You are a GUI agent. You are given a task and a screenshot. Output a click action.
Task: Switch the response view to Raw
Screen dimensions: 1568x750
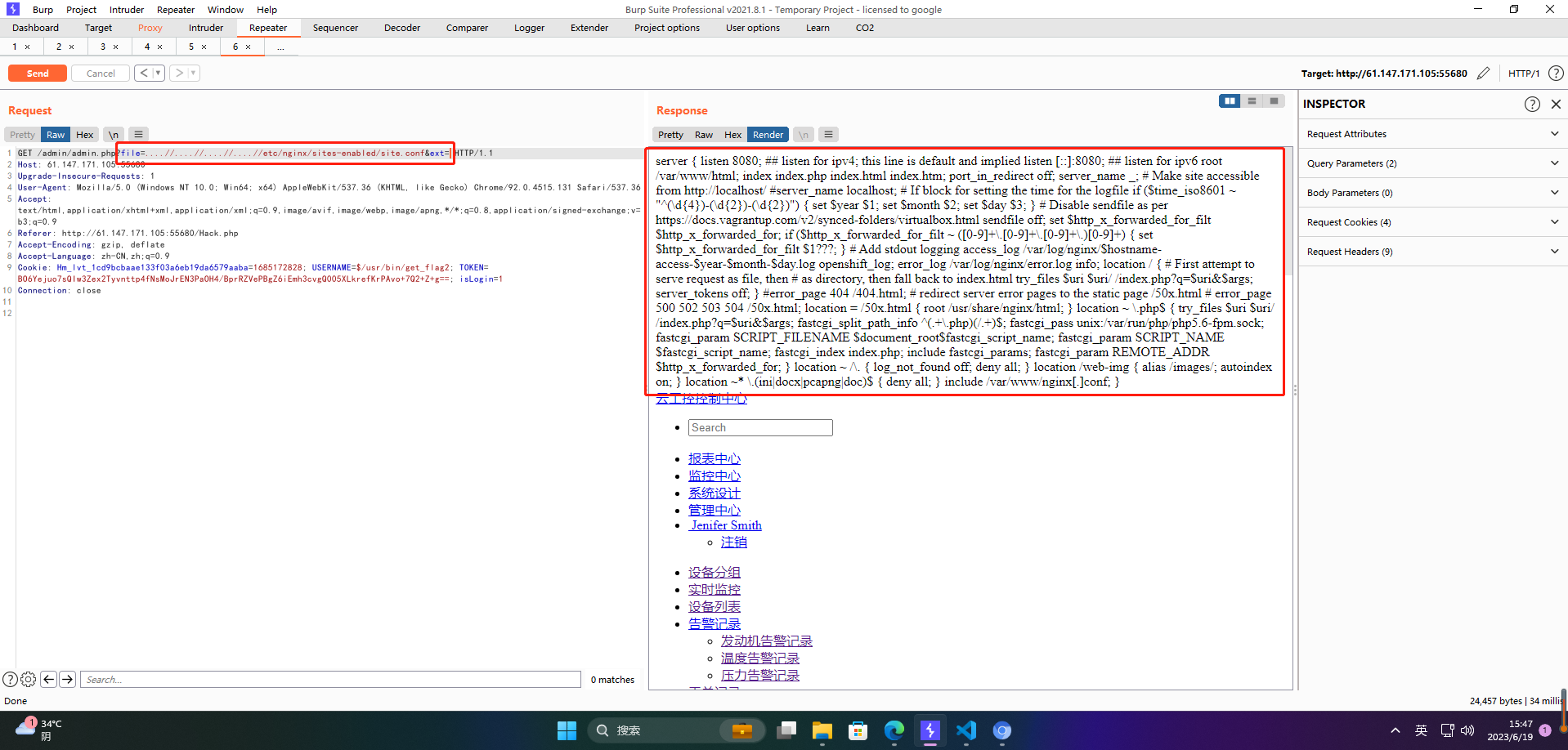[x=703, y=135]
